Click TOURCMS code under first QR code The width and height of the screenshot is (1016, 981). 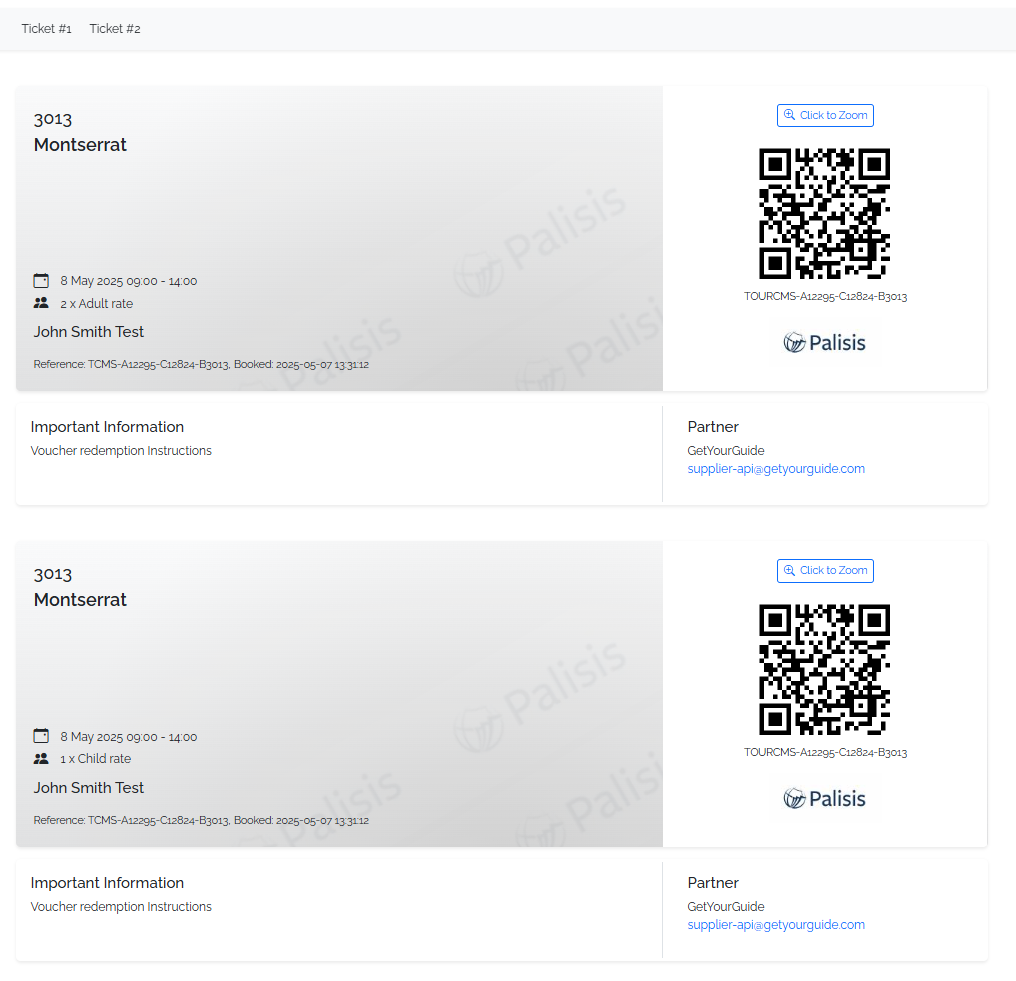[x=825, y=296]
